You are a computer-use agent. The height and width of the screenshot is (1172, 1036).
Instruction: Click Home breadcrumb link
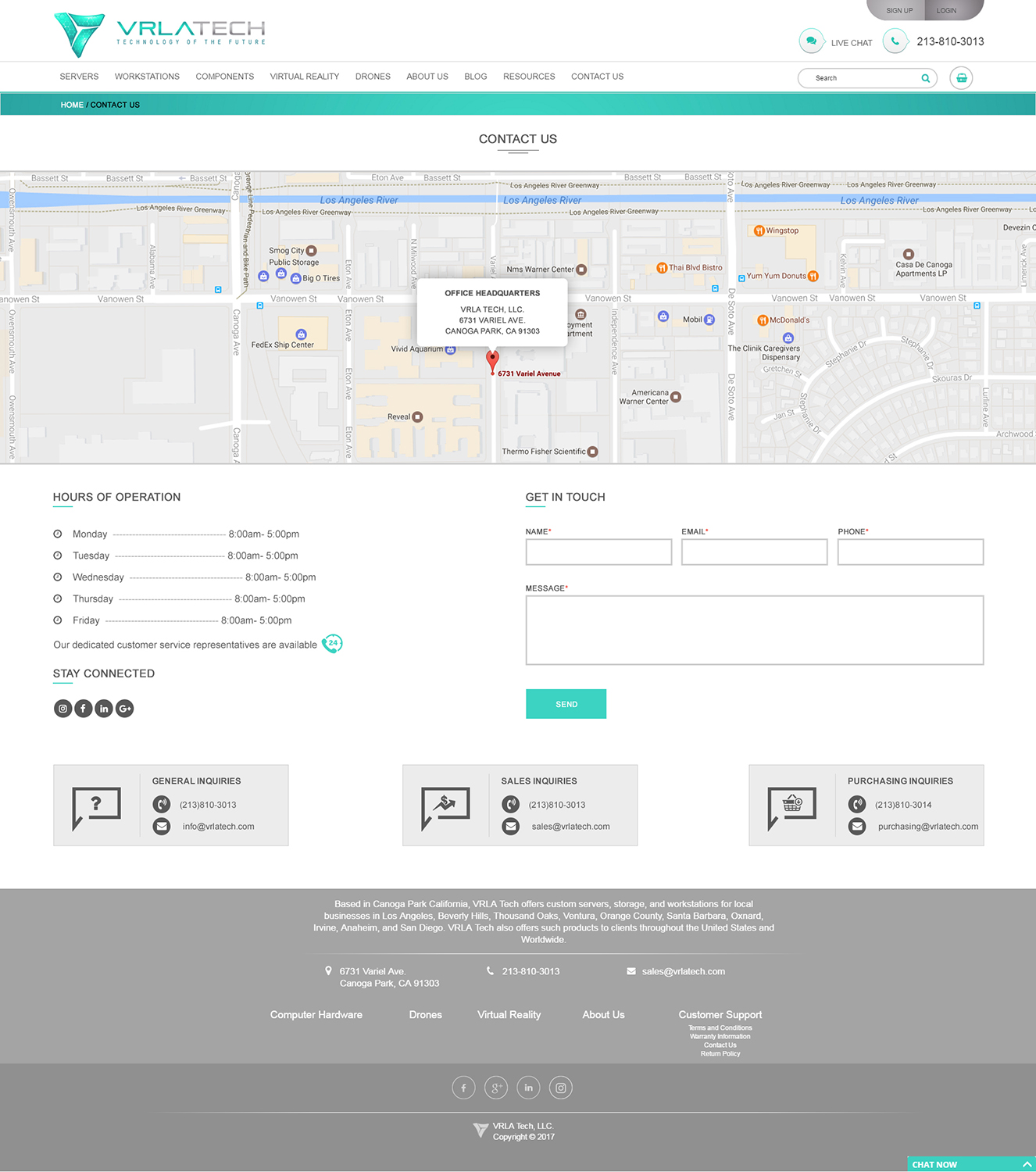click(x=72, y=105)
